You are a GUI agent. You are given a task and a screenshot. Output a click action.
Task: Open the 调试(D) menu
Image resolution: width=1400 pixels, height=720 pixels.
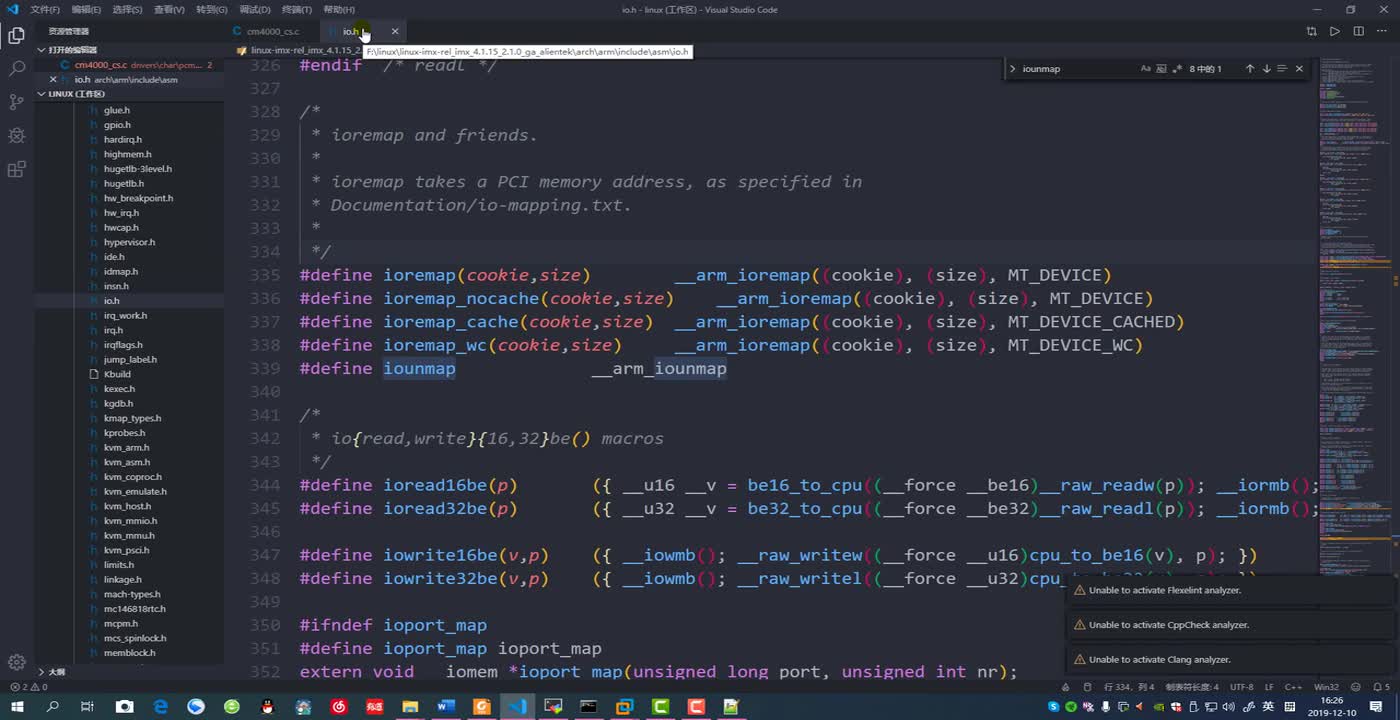pyautogui.click(x=255, y=9)
